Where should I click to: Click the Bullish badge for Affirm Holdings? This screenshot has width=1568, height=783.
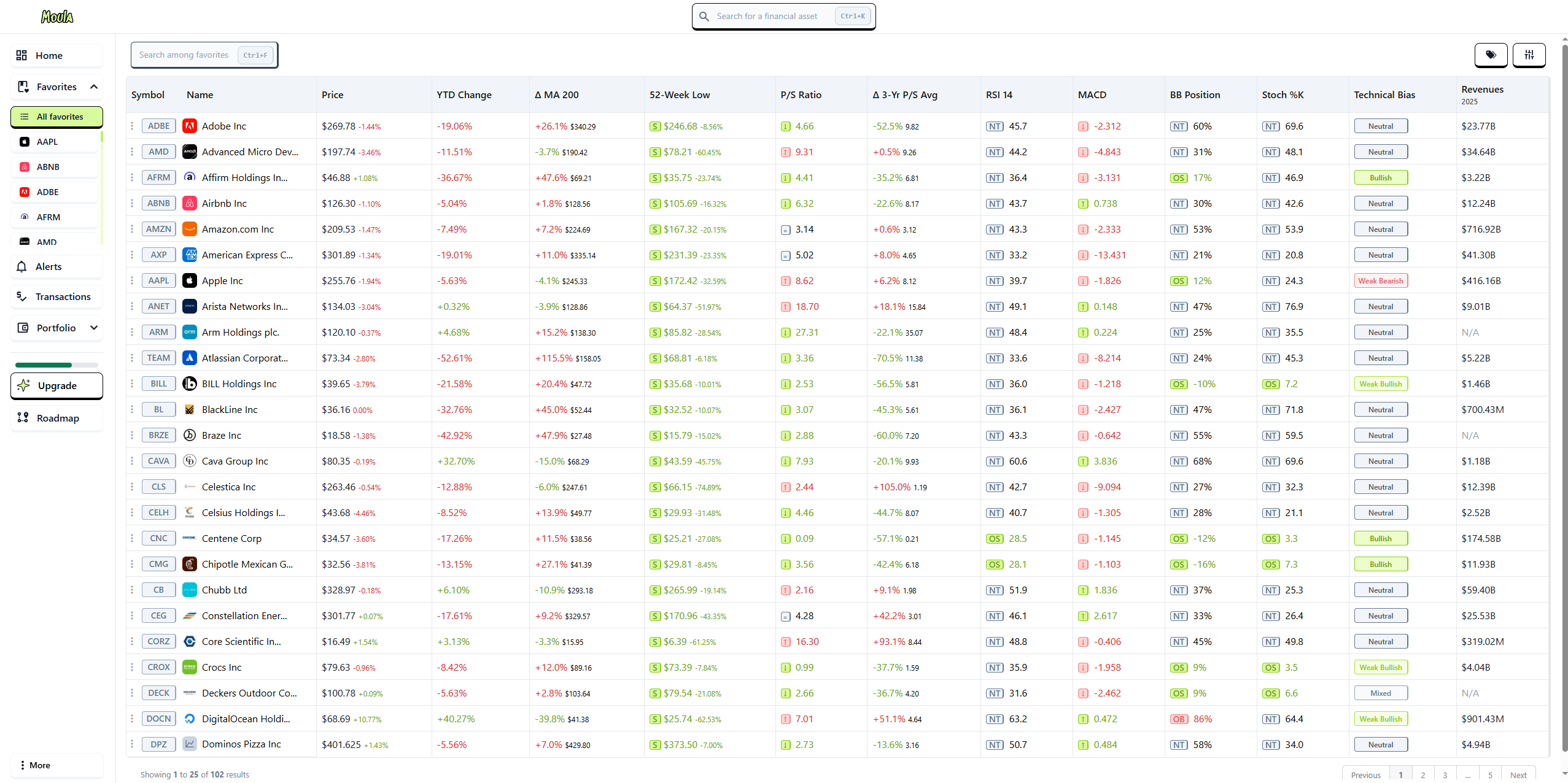[x=1381, y=177]
